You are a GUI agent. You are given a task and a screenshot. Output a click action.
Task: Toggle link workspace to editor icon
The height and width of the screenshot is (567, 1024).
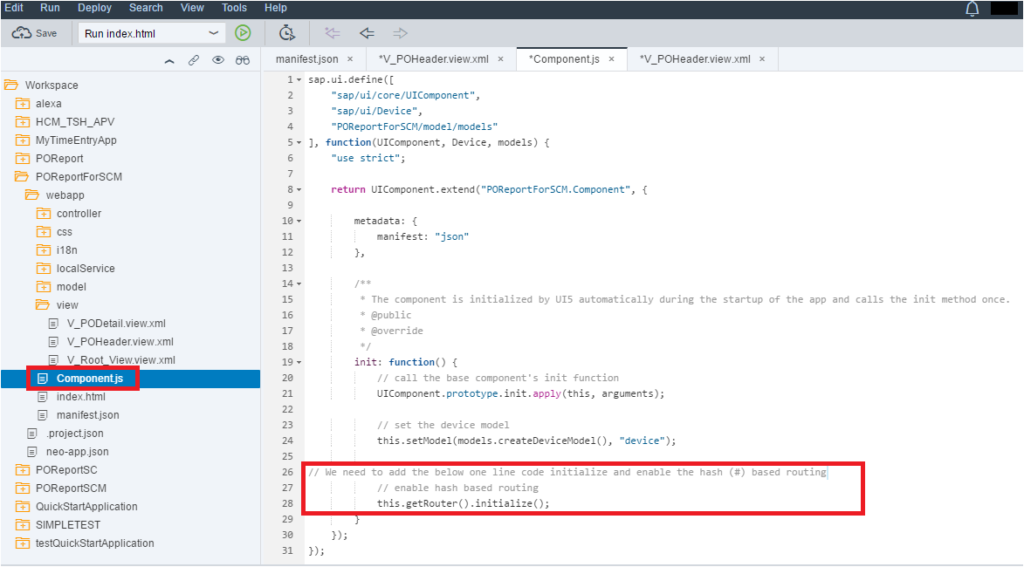tap(194, 60)
